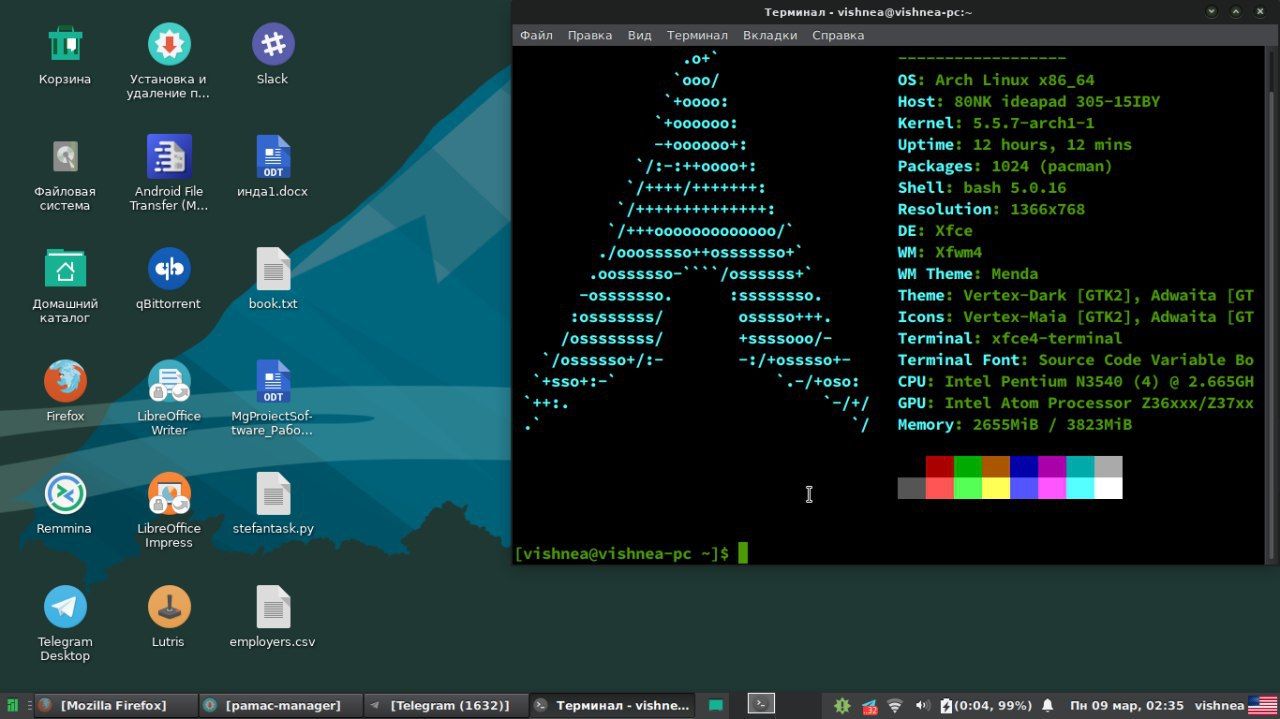The image size is (1280, 719).
Task: Open the Справка menu in the terminal
Action: 838,35
